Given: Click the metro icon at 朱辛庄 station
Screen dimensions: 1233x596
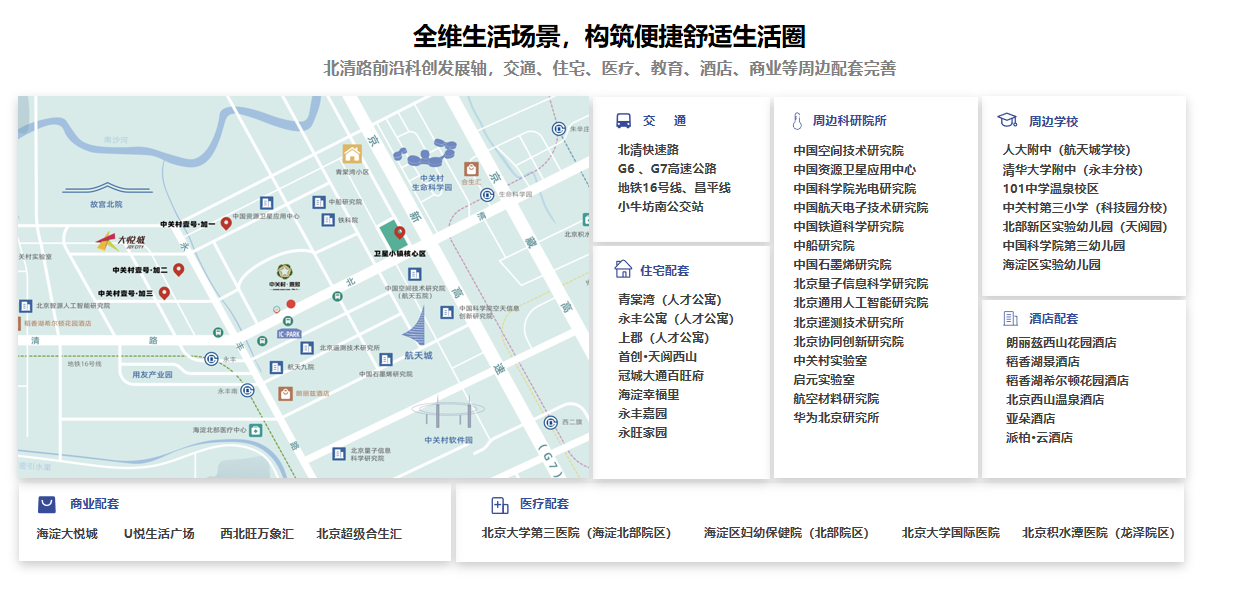Looking at the screenshot, I should pyautogui.click(x=561, y=128).
